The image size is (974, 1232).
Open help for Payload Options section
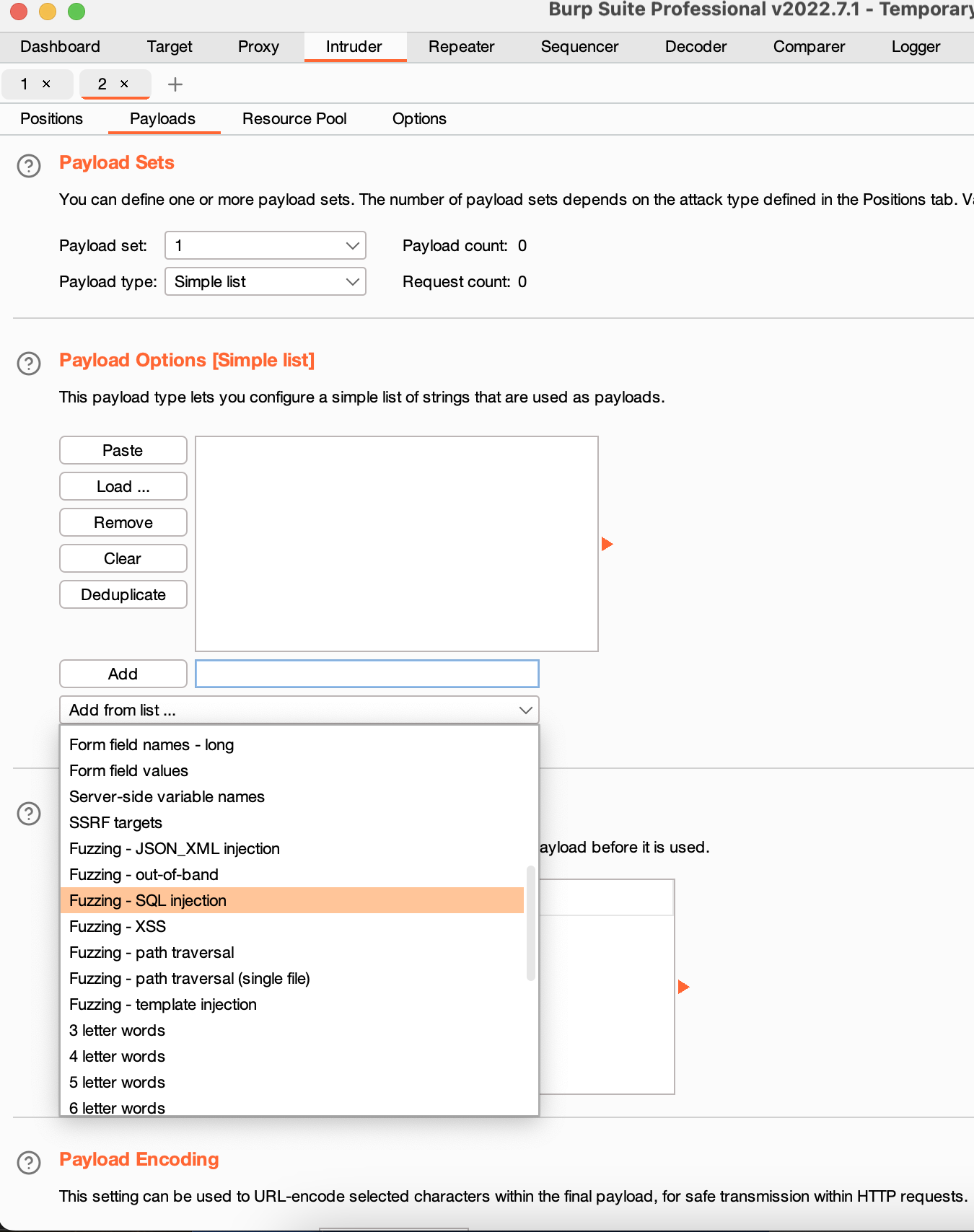29,364
